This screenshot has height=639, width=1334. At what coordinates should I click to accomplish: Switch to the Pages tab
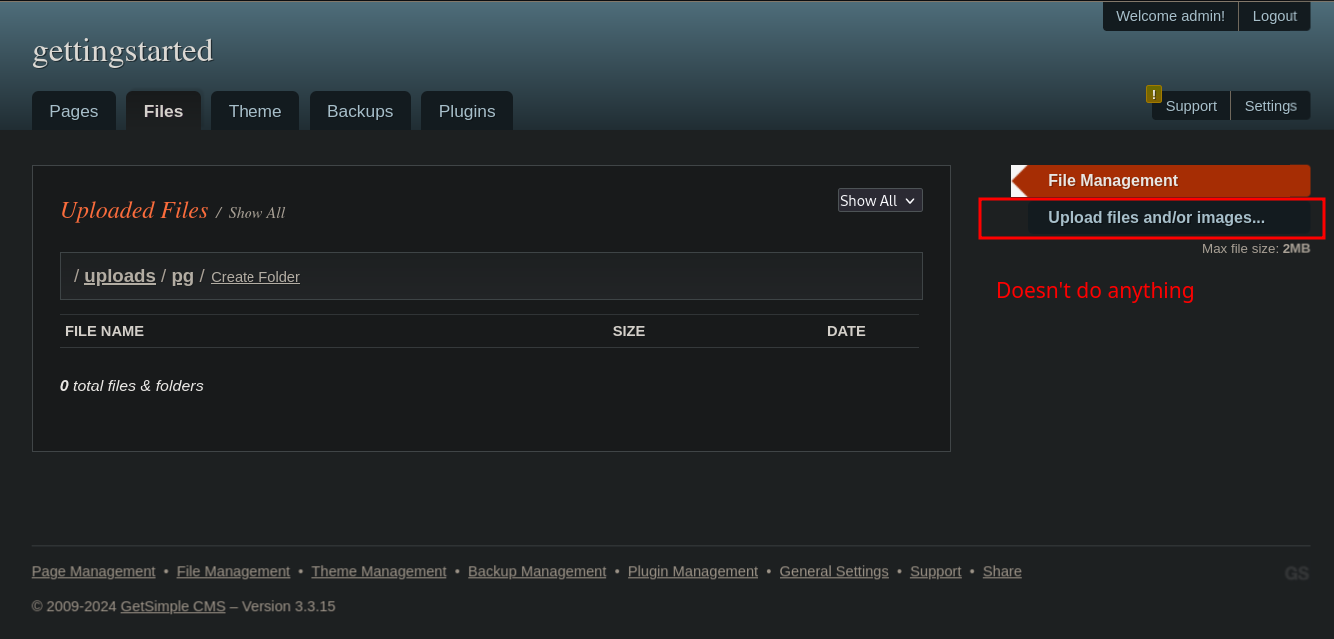(74, 111)
